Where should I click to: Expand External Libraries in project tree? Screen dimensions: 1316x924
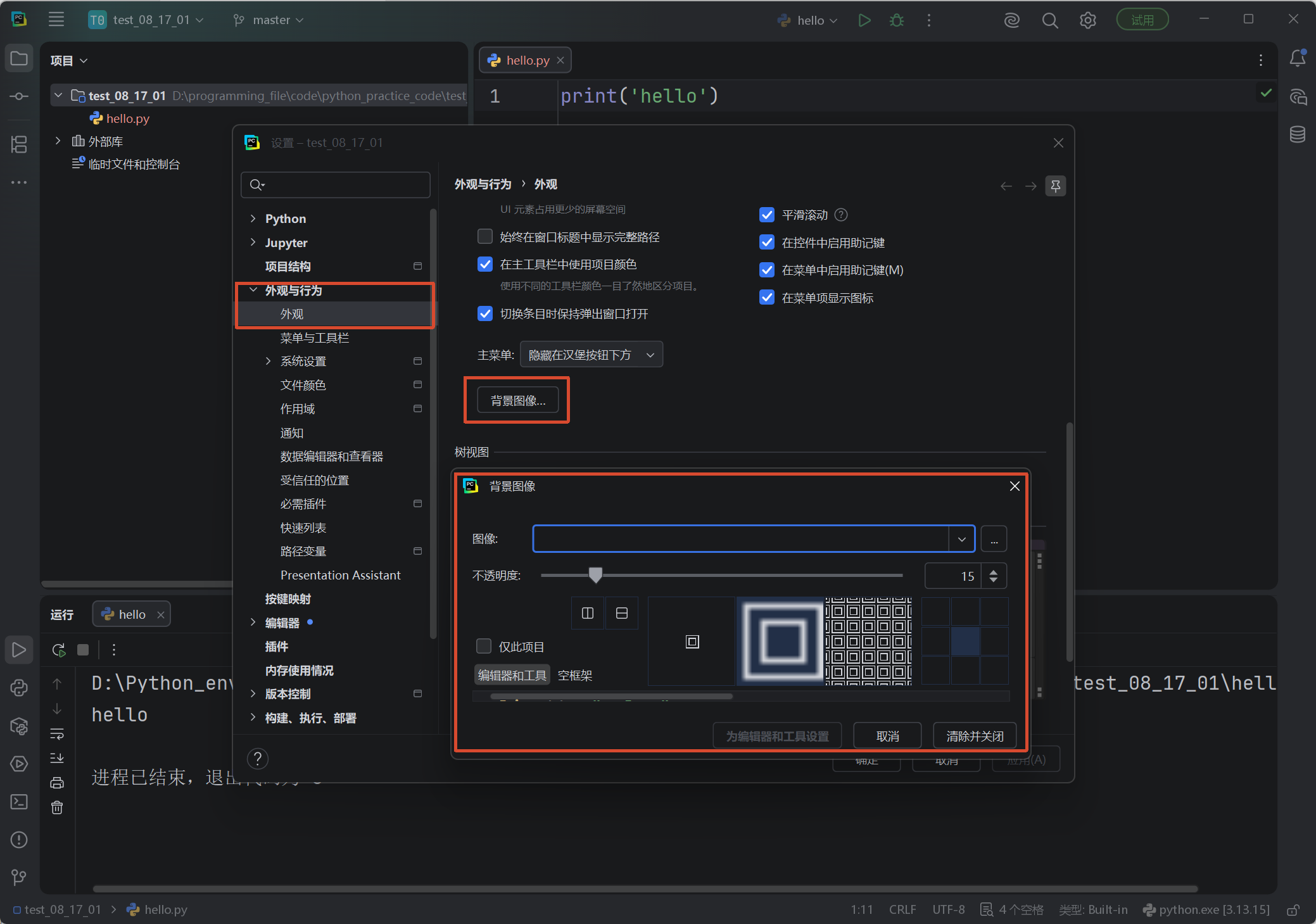[58, 141]
